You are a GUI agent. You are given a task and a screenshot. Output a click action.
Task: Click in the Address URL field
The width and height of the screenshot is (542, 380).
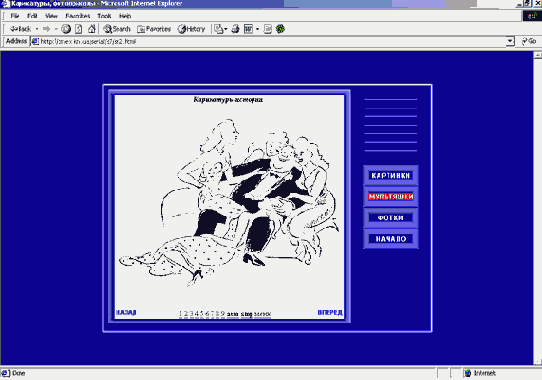tap(269, 41)
